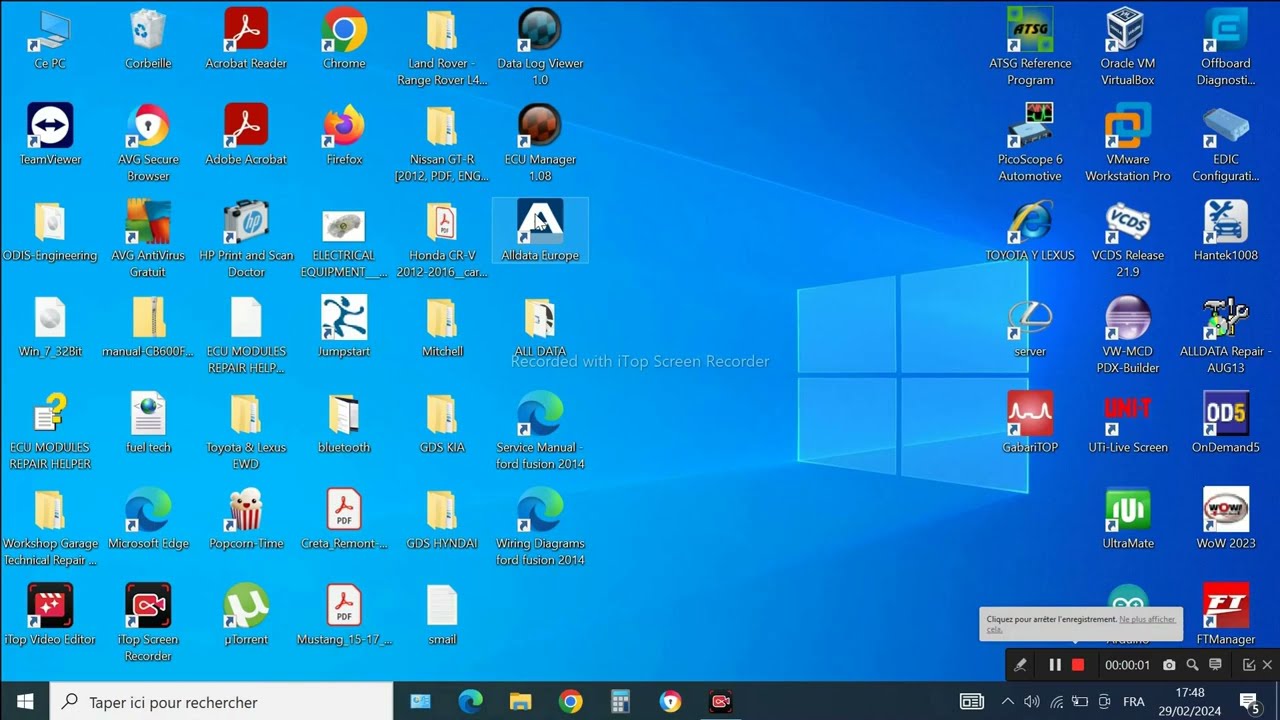The image size is (1280, 720).
Task: Open HP Print and Scan Doctor
Action: [x=246, y=239]
